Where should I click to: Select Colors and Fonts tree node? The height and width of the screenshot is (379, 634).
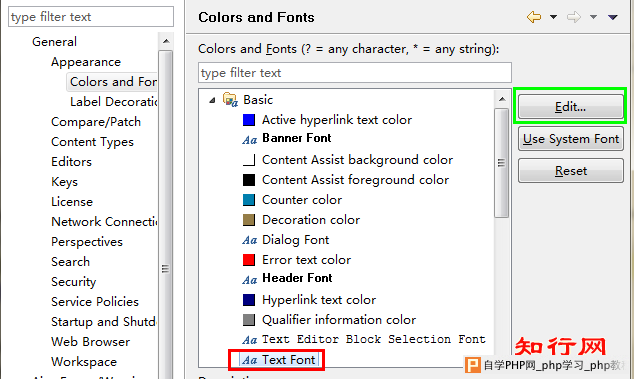(x=113, y=82)
